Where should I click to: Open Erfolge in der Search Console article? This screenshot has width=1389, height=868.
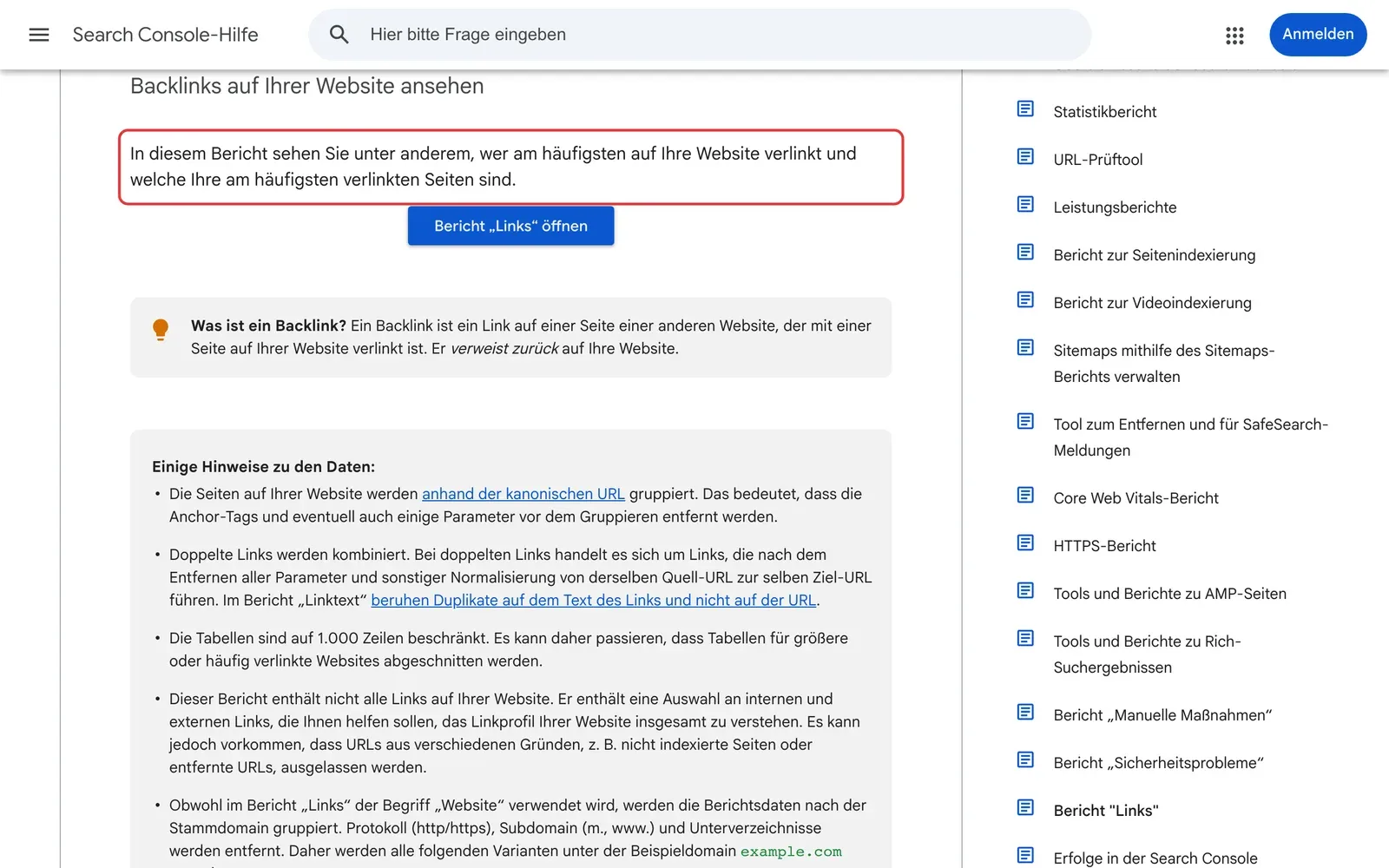point(1155,858)
